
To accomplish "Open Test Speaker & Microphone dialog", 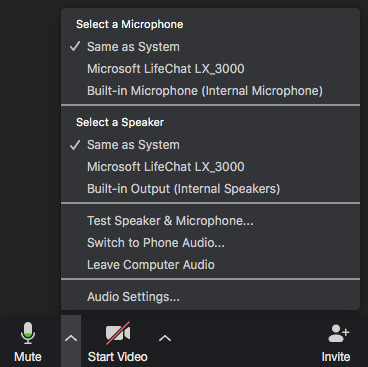I will click(x=210, y=221).
